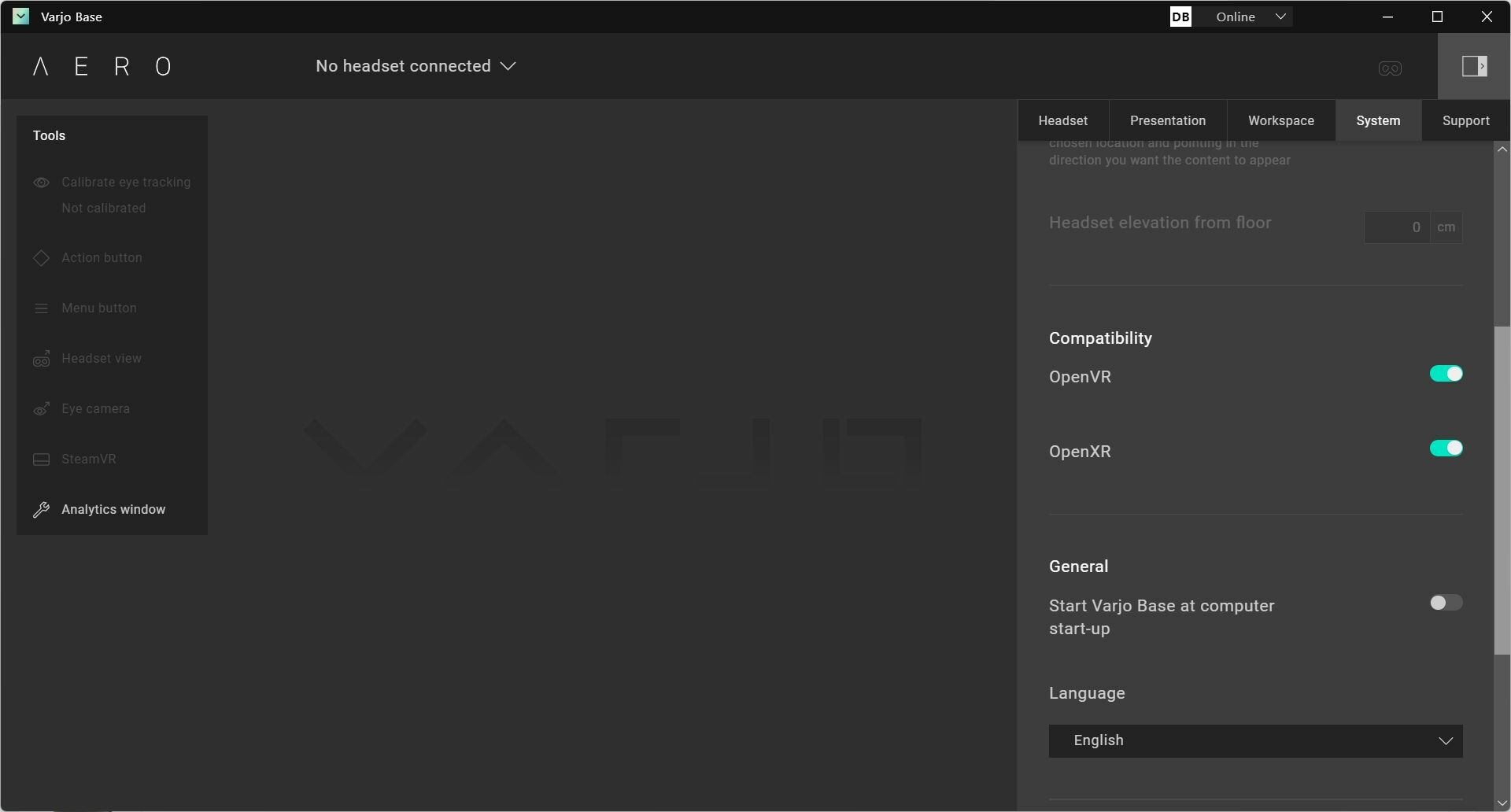Open the Language English dropdown
The width and height of the screenshot is (1511, 812).
coord(1255,741)
